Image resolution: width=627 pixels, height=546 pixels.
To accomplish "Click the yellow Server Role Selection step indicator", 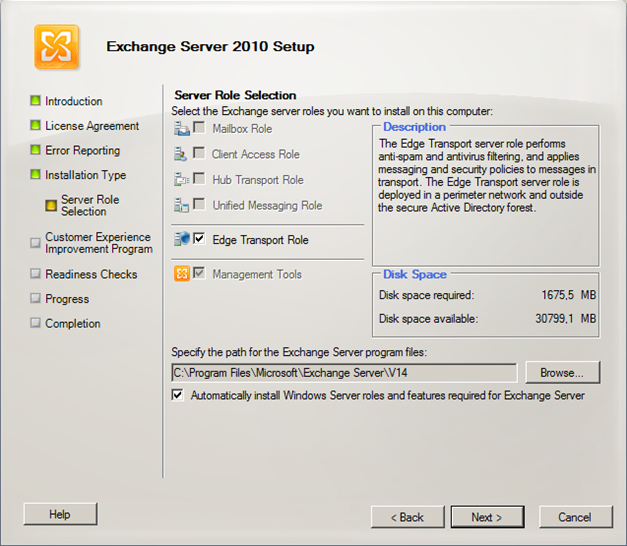I will pyautogui.click(x=51, y=206).
